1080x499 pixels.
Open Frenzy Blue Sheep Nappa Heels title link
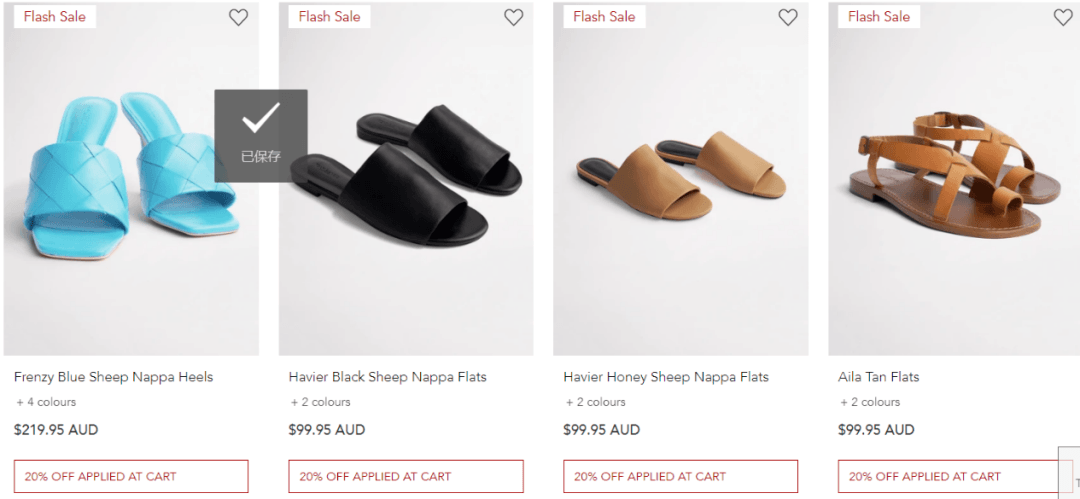(114, 377)
